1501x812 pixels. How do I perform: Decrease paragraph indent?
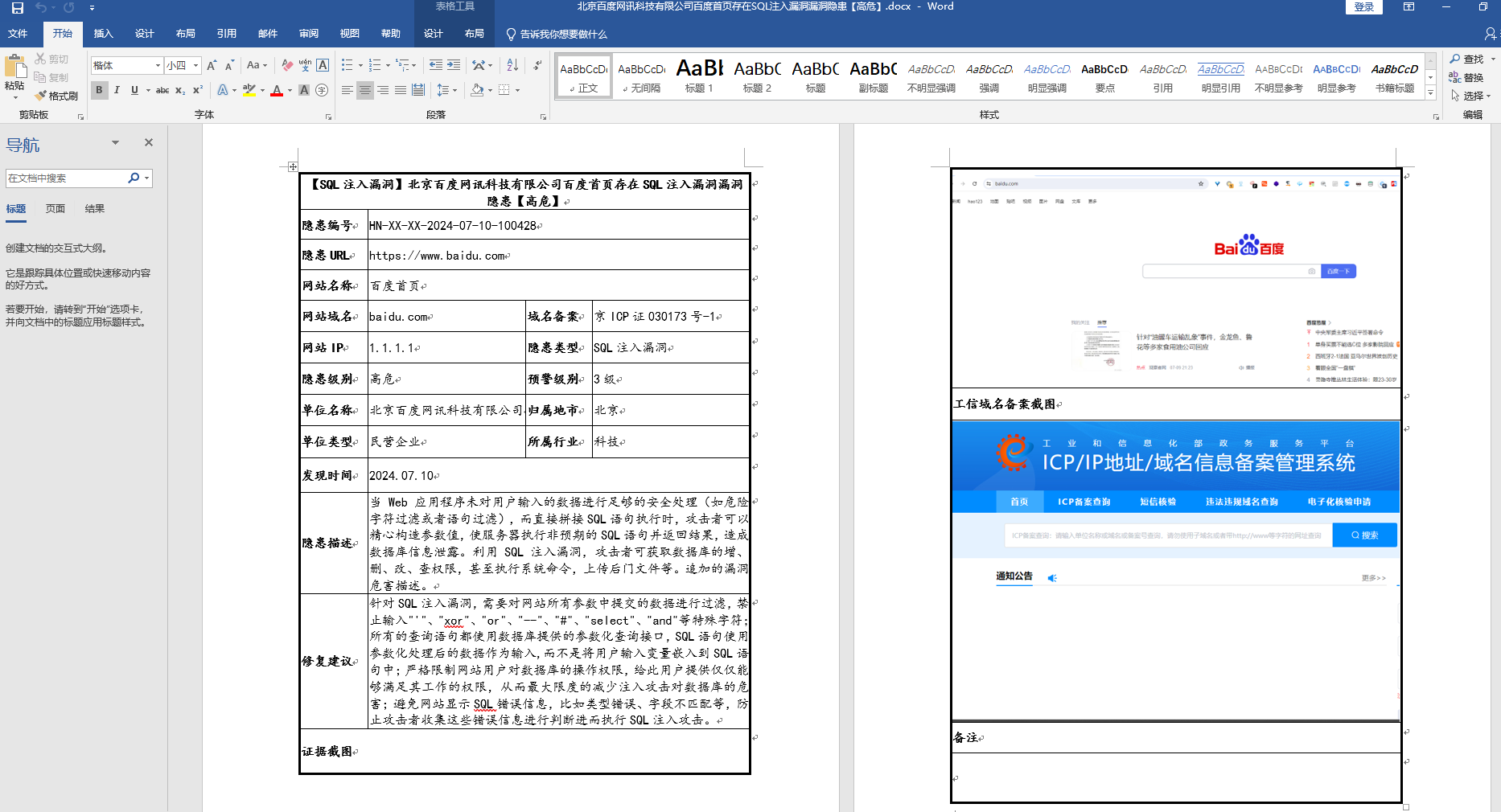tap(436, 65)
